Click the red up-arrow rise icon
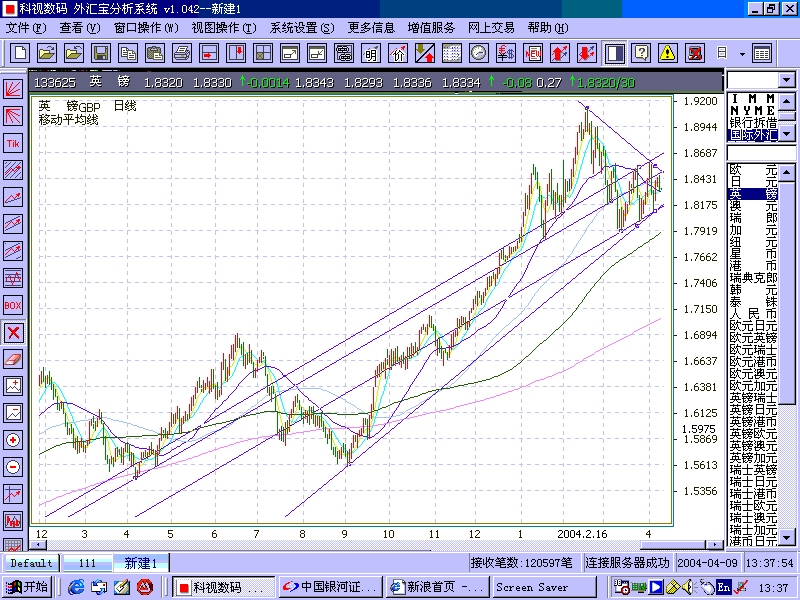 click(560, 53)
